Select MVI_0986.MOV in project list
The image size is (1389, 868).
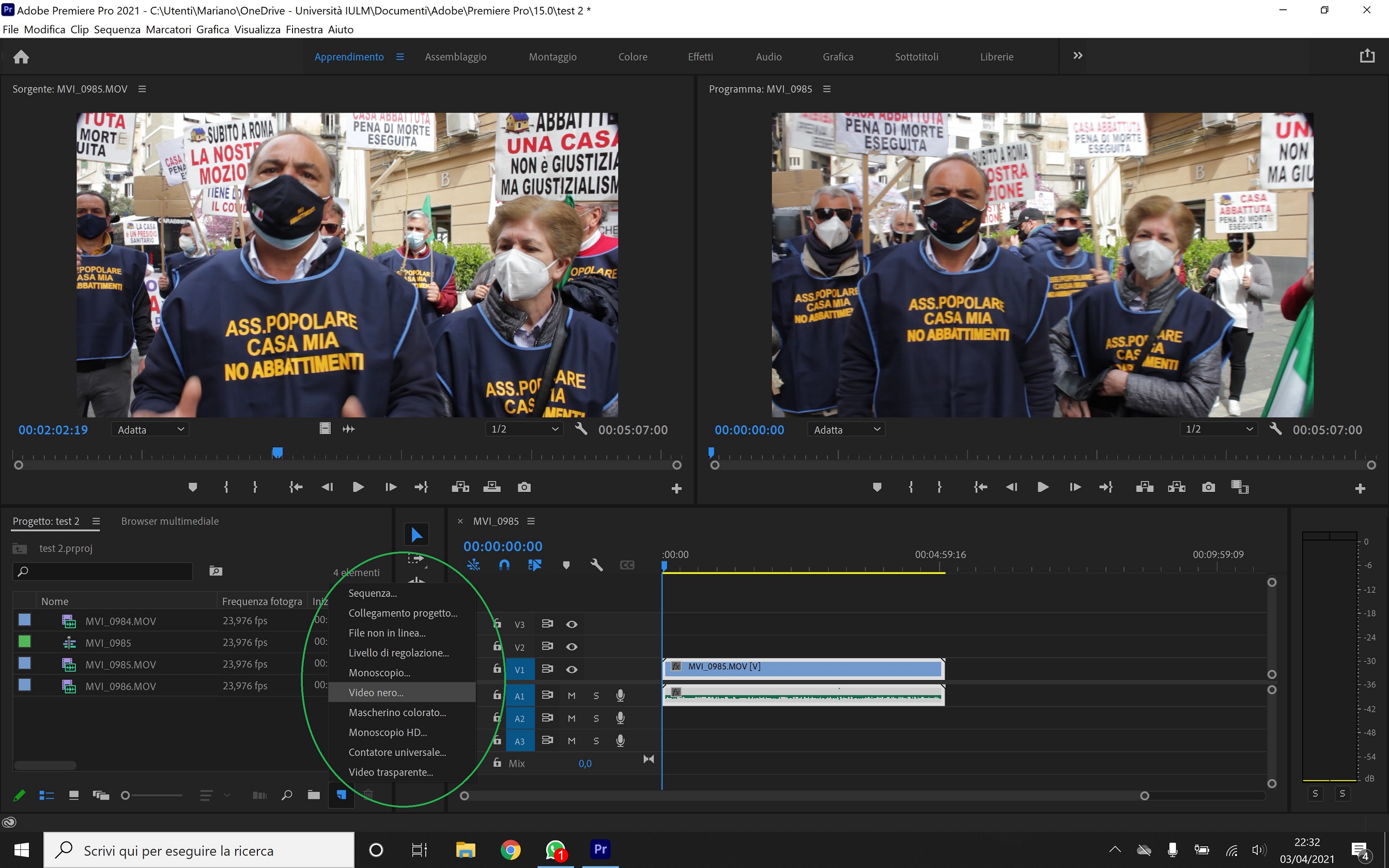pos(120,686)
